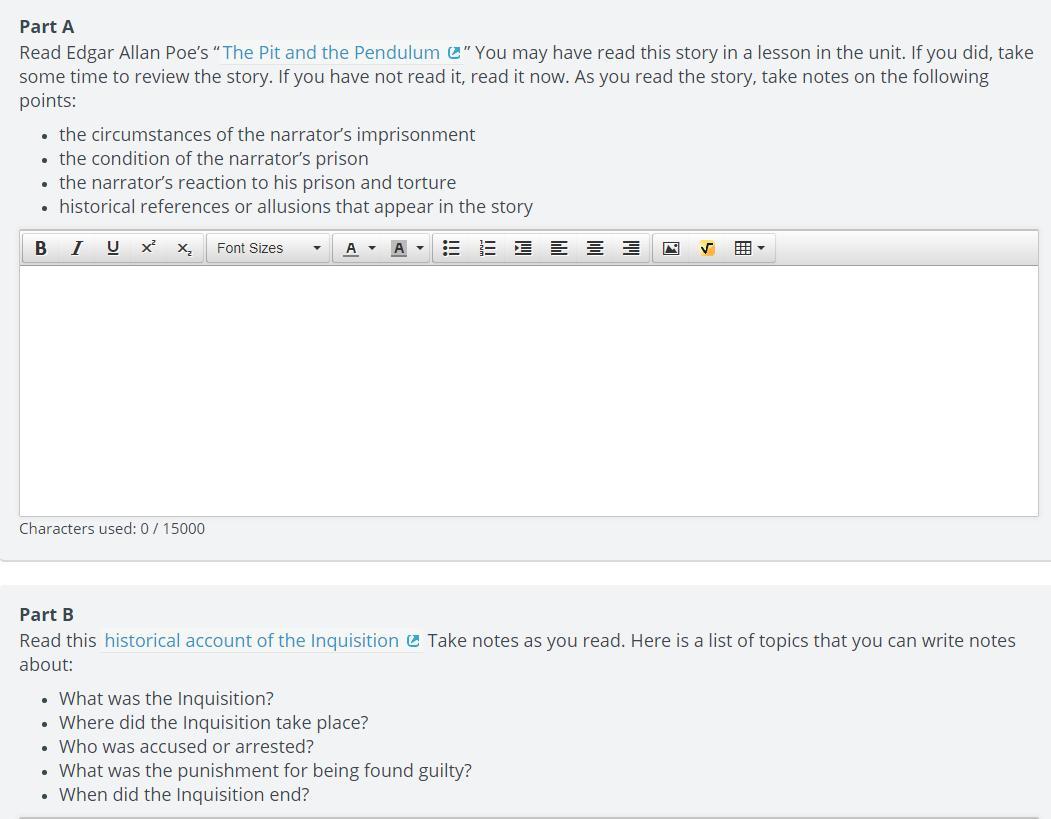Insert a table
This screenshot has width=1051, height=819.
743,248
